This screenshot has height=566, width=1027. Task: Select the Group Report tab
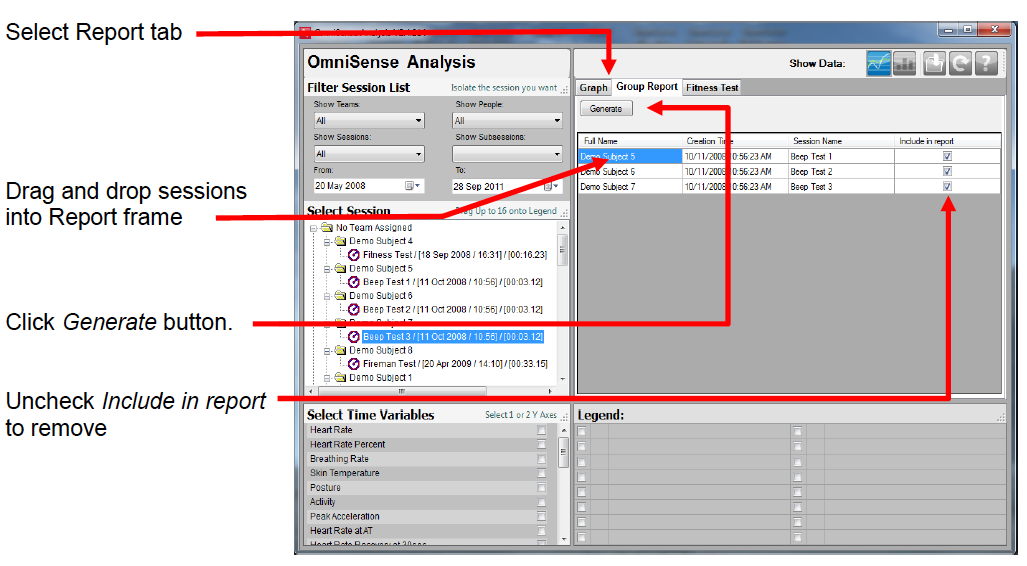point(646,86)
